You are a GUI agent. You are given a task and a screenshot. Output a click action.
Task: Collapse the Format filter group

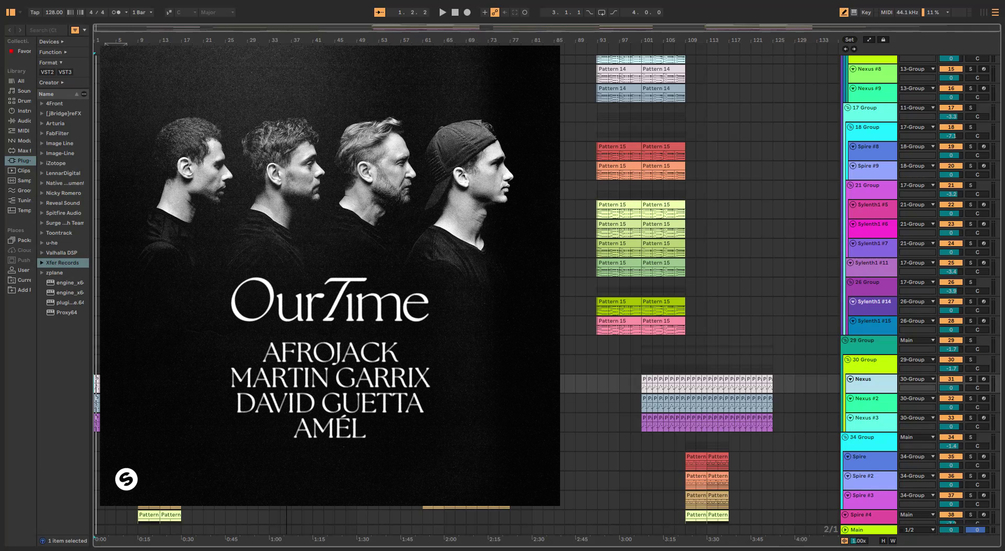pyautogui.click(x=51, y=63)
